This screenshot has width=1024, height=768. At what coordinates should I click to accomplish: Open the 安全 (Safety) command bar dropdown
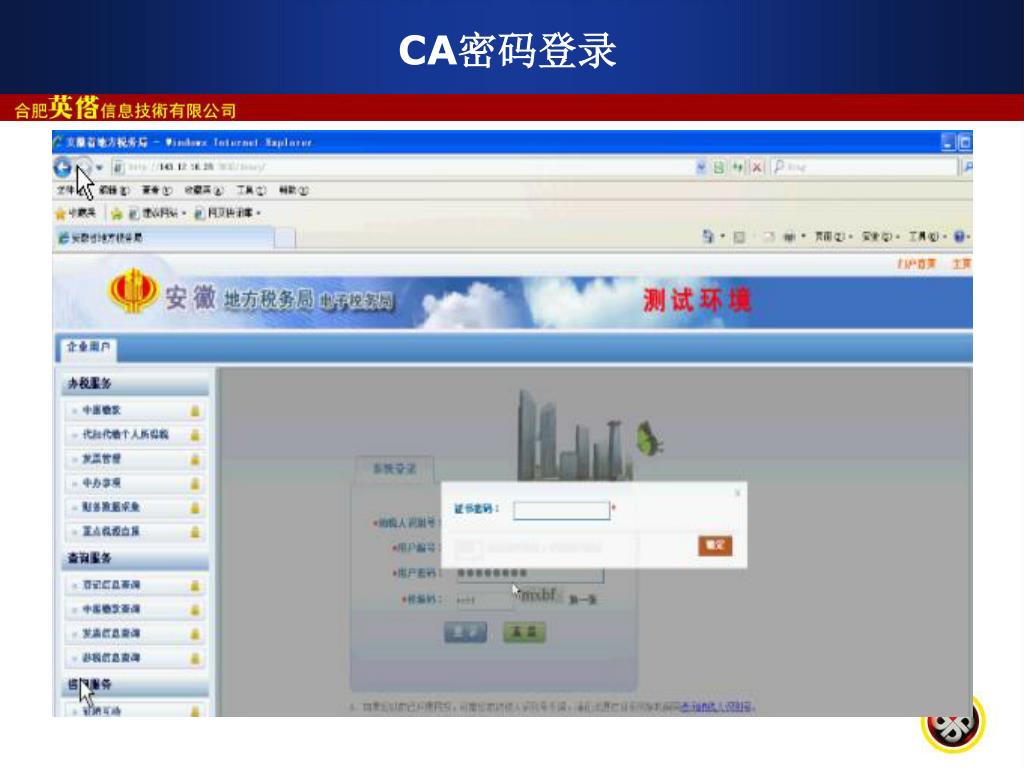[881, 237]
